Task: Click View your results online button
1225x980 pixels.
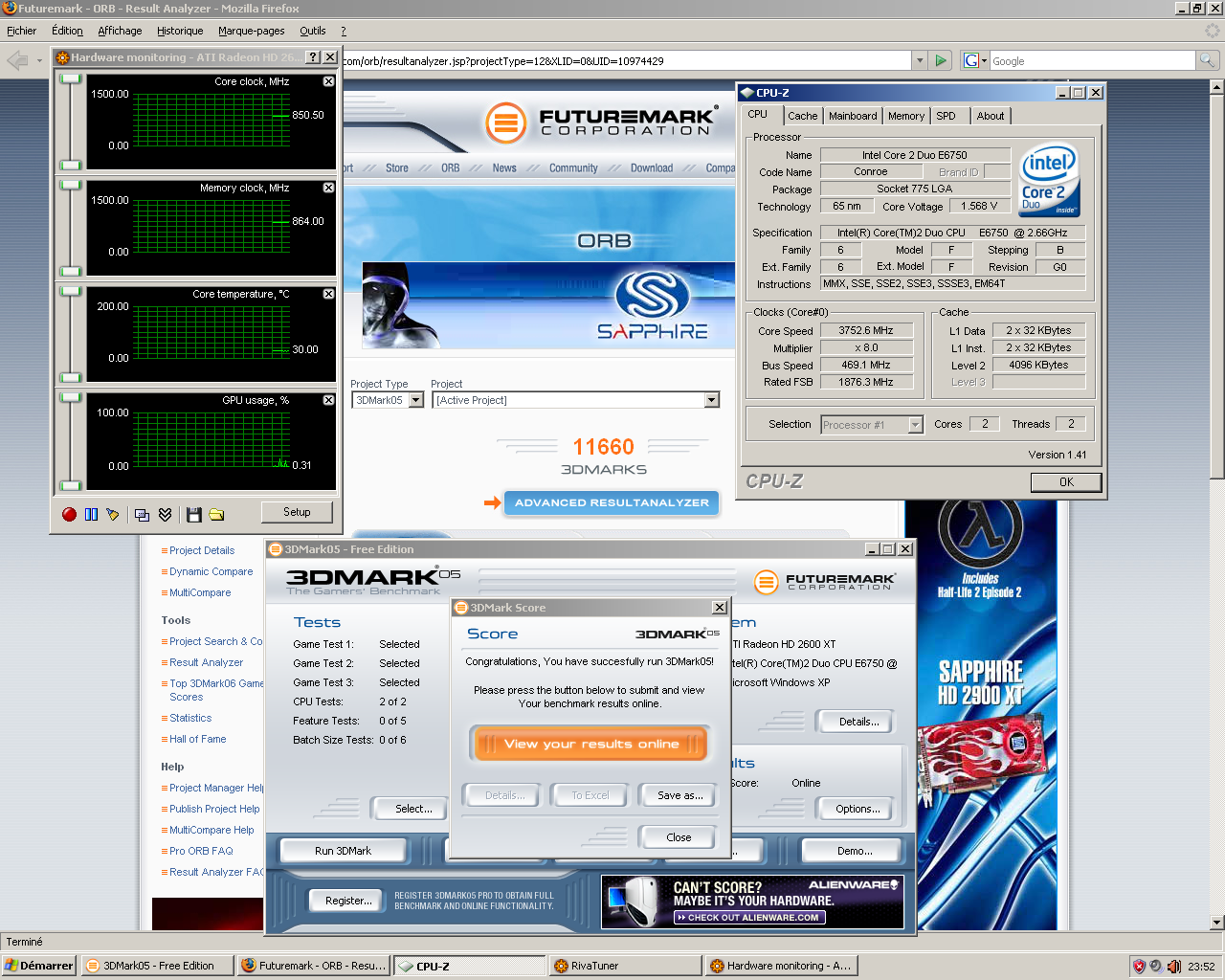Action: 590,744
